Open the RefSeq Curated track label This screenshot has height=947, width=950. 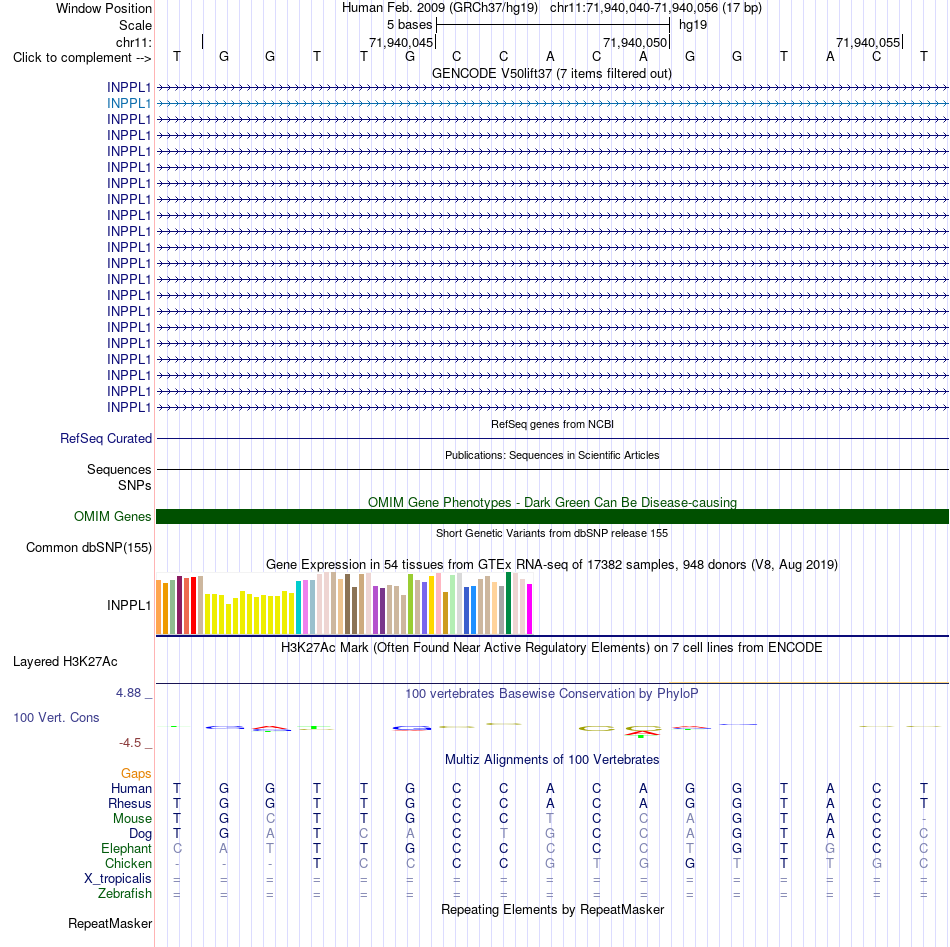[x=105, y=438]
